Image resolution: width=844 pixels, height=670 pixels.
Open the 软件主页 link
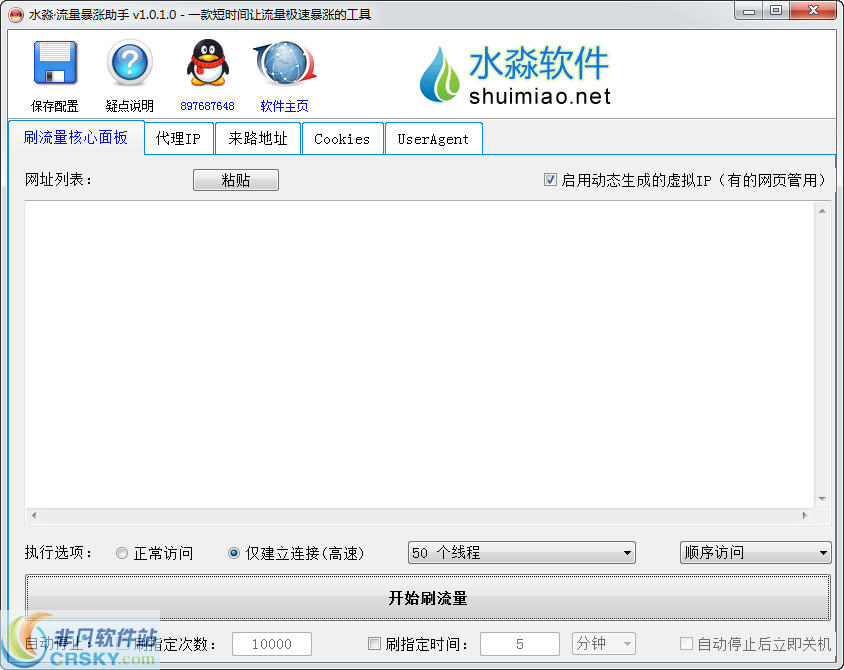[x=284, y=106]
